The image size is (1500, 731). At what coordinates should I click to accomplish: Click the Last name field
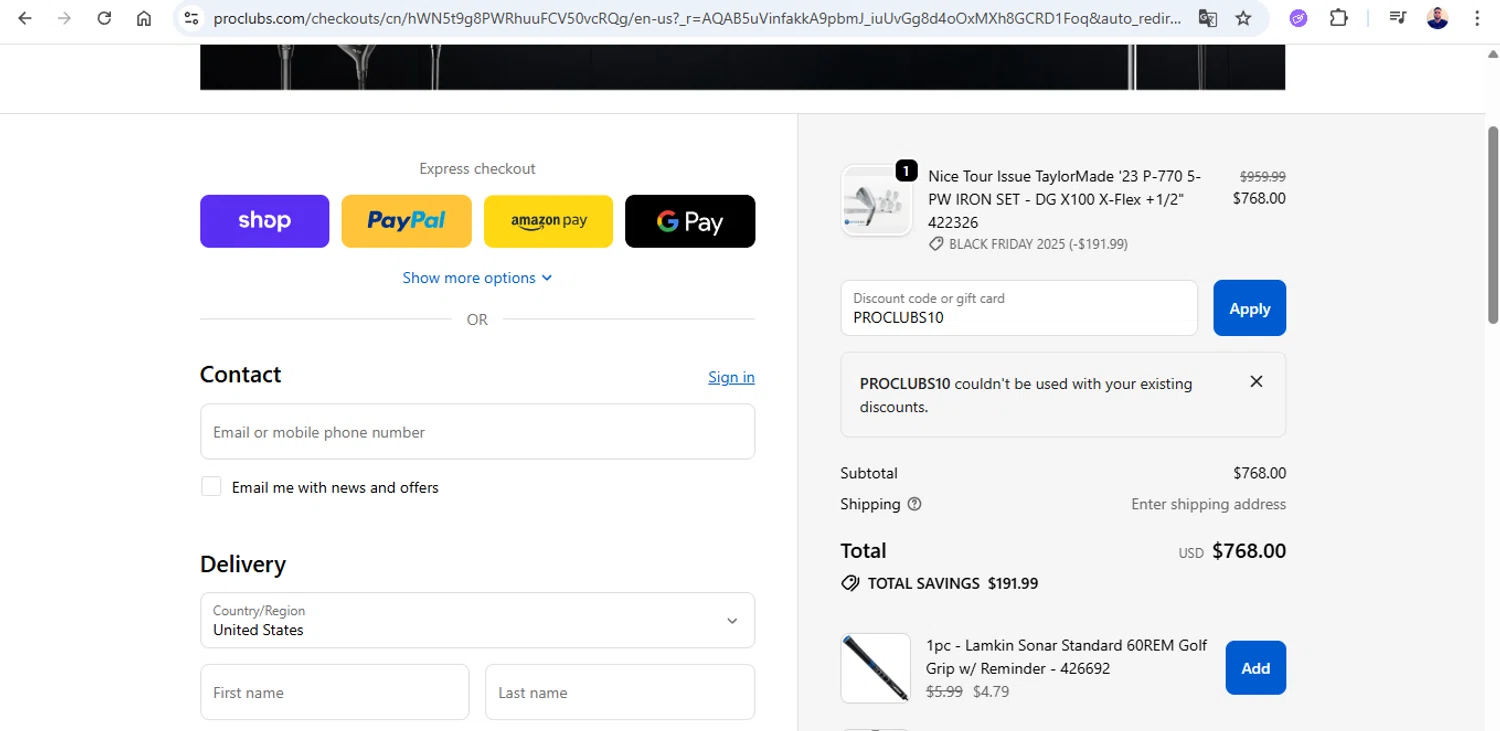point(620,692)
